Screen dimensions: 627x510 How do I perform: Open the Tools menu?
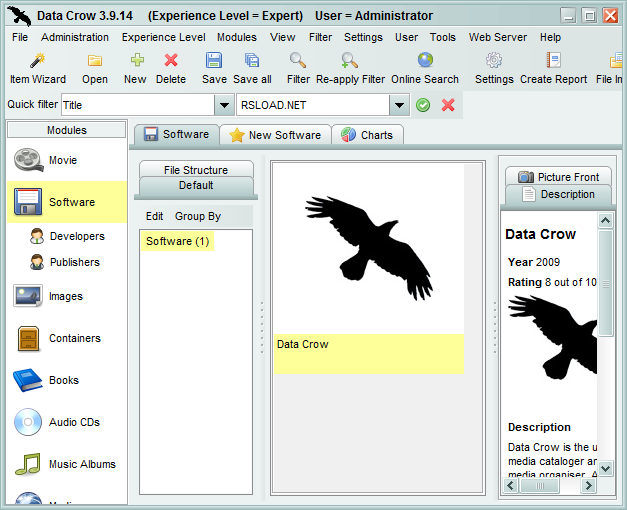pyautogui.click(x=443, y=37)
